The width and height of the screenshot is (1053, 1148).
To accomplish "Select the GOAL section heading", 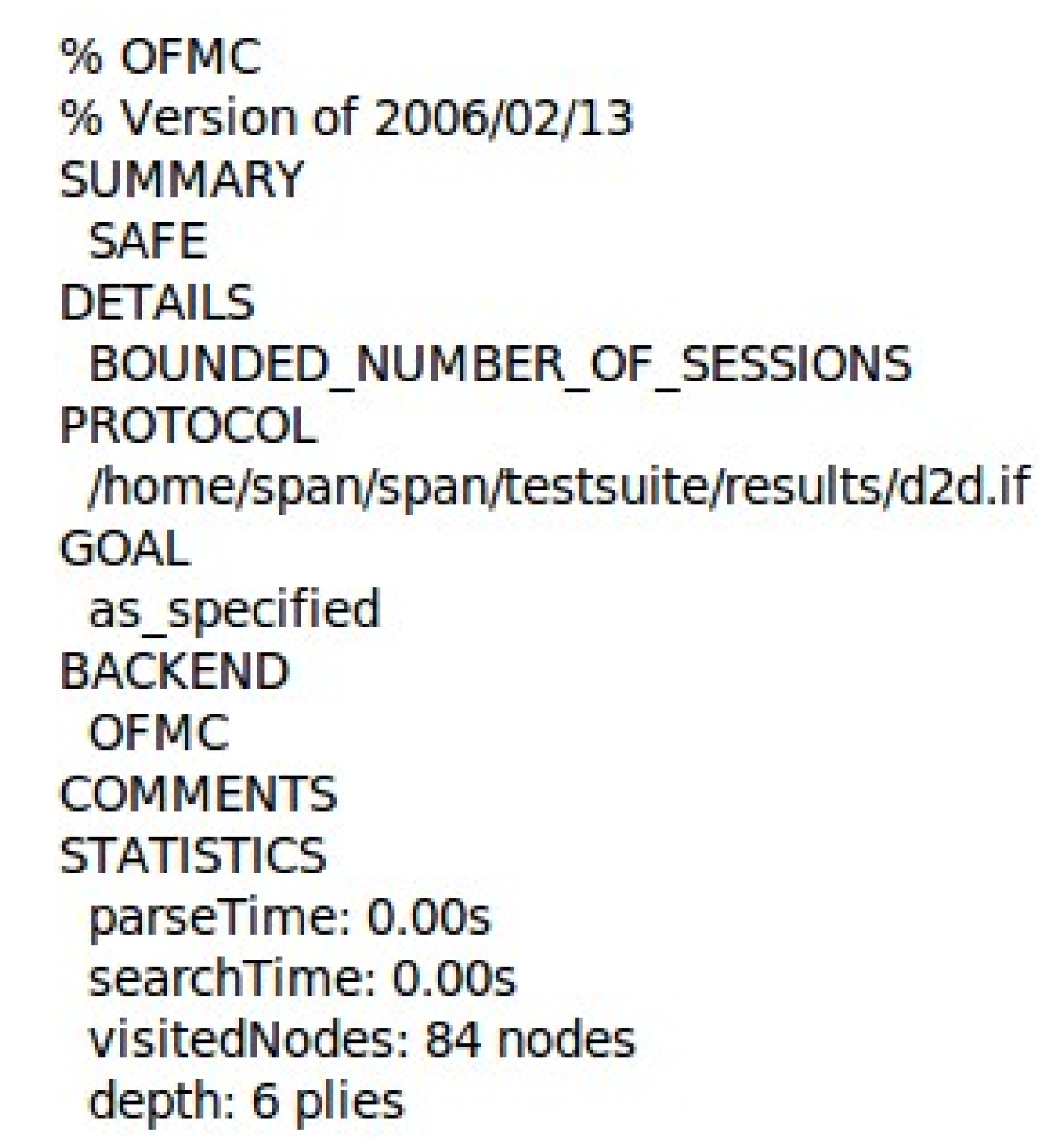I will coord(125,548).
